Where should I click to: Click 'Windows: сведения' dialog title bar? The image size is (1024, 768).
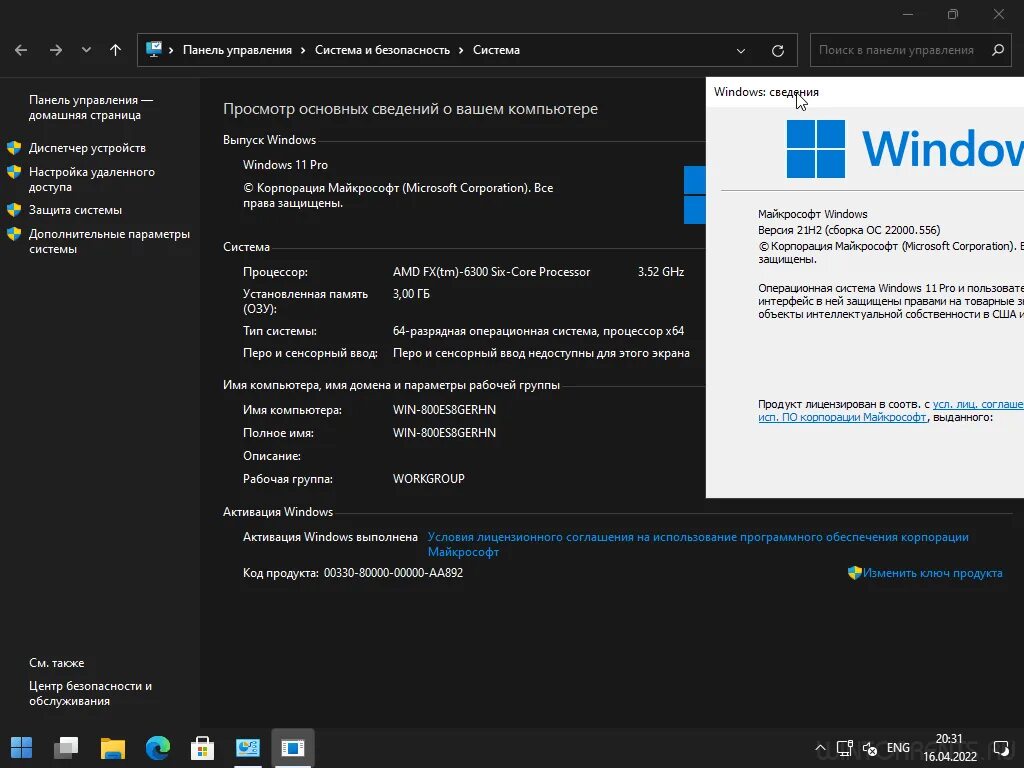tap(865, 92)
